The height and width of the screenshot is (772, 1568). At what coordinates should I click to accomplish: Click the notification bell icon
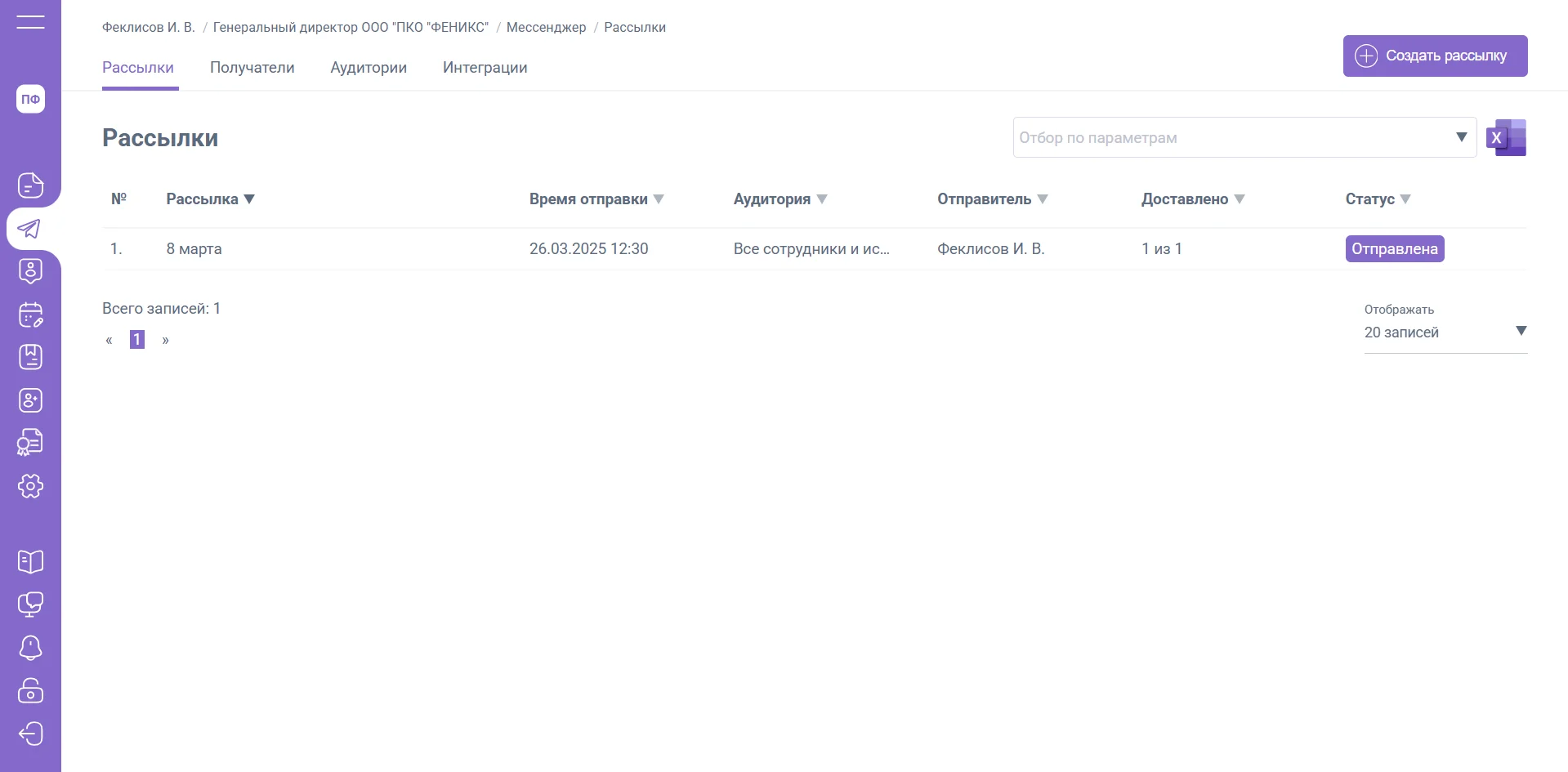click(30, 647)
